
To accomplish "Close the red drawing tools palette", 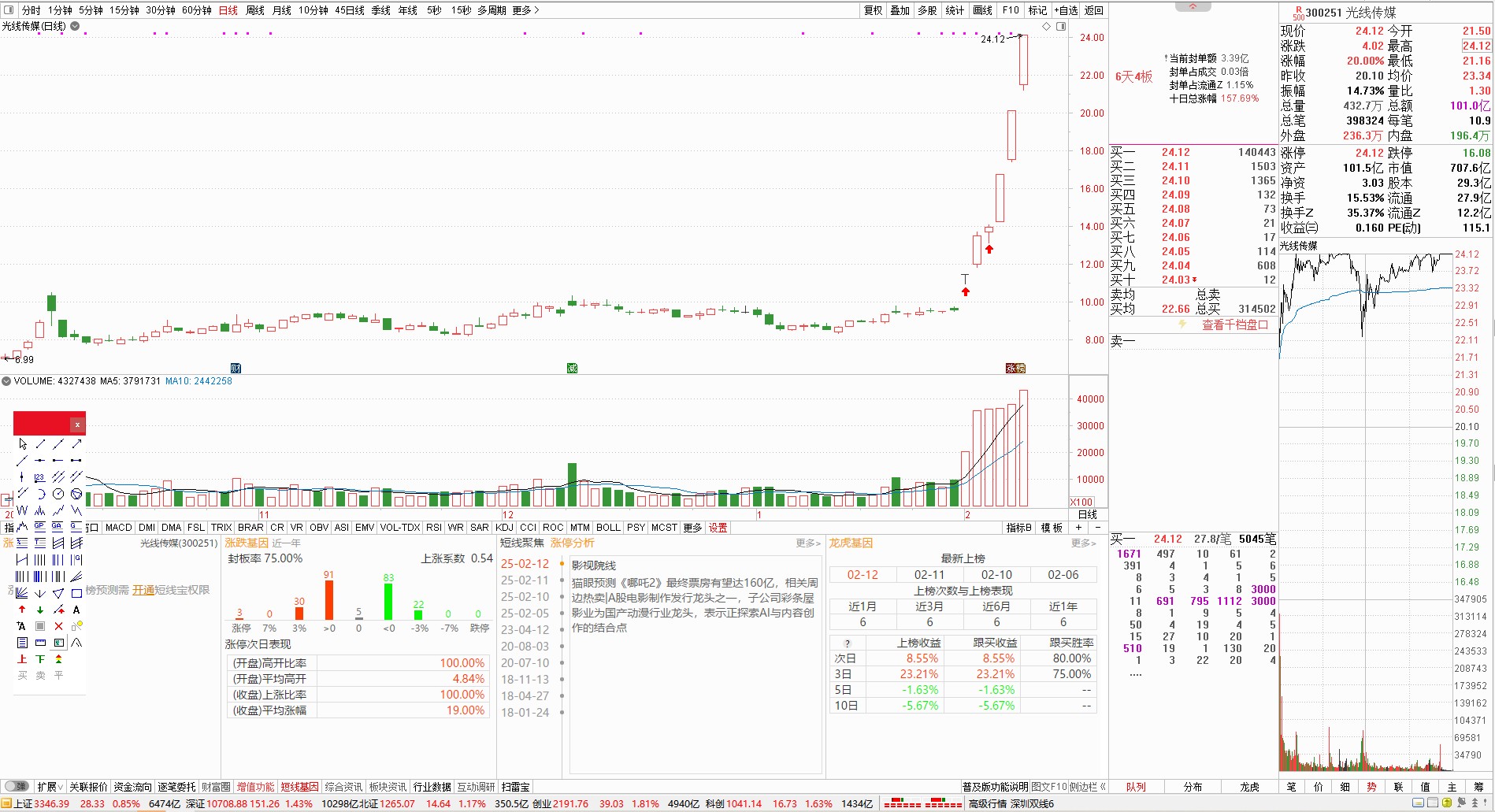I will point(77,425).
